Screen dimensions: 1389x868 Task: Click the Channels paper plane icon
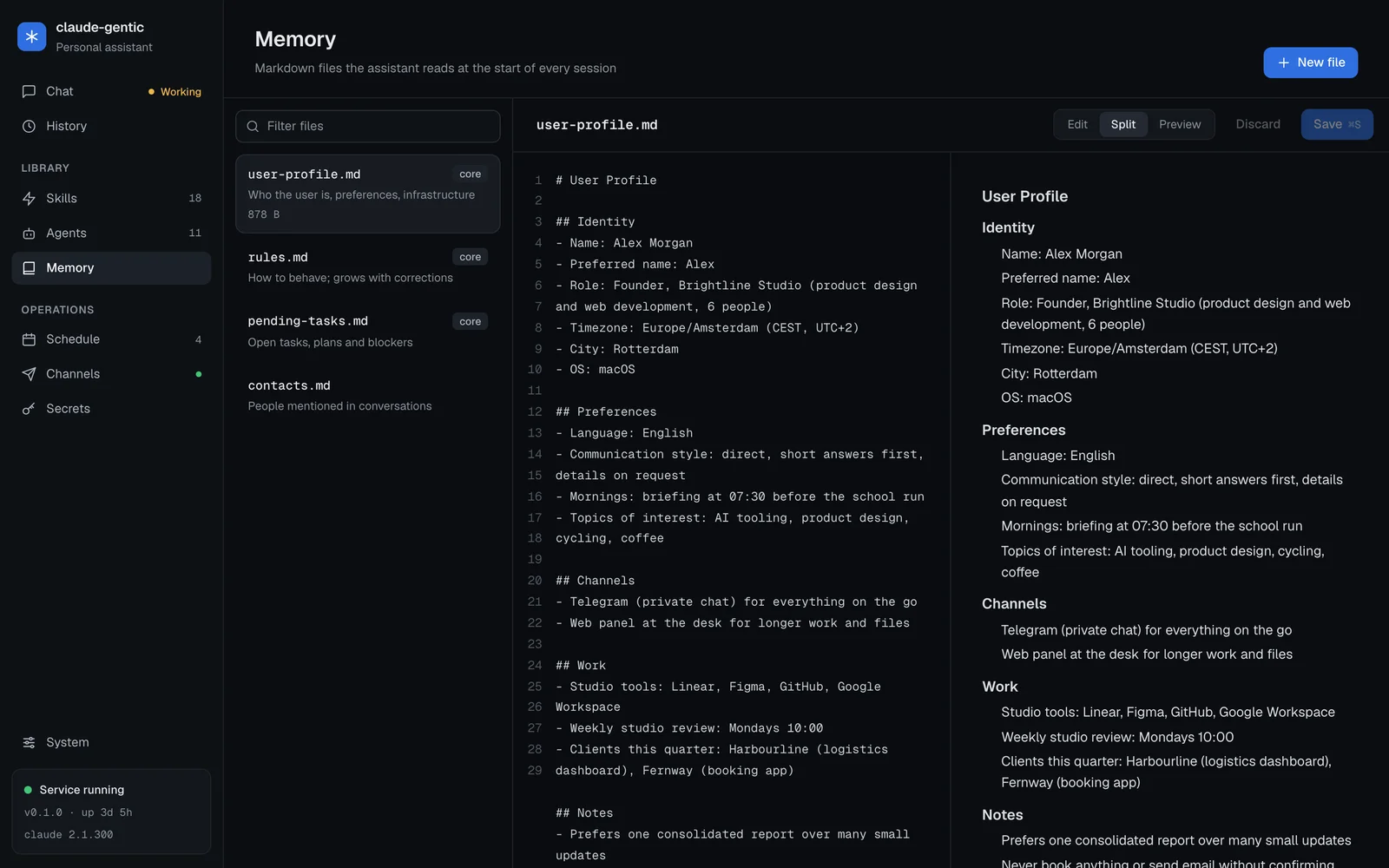29,374
